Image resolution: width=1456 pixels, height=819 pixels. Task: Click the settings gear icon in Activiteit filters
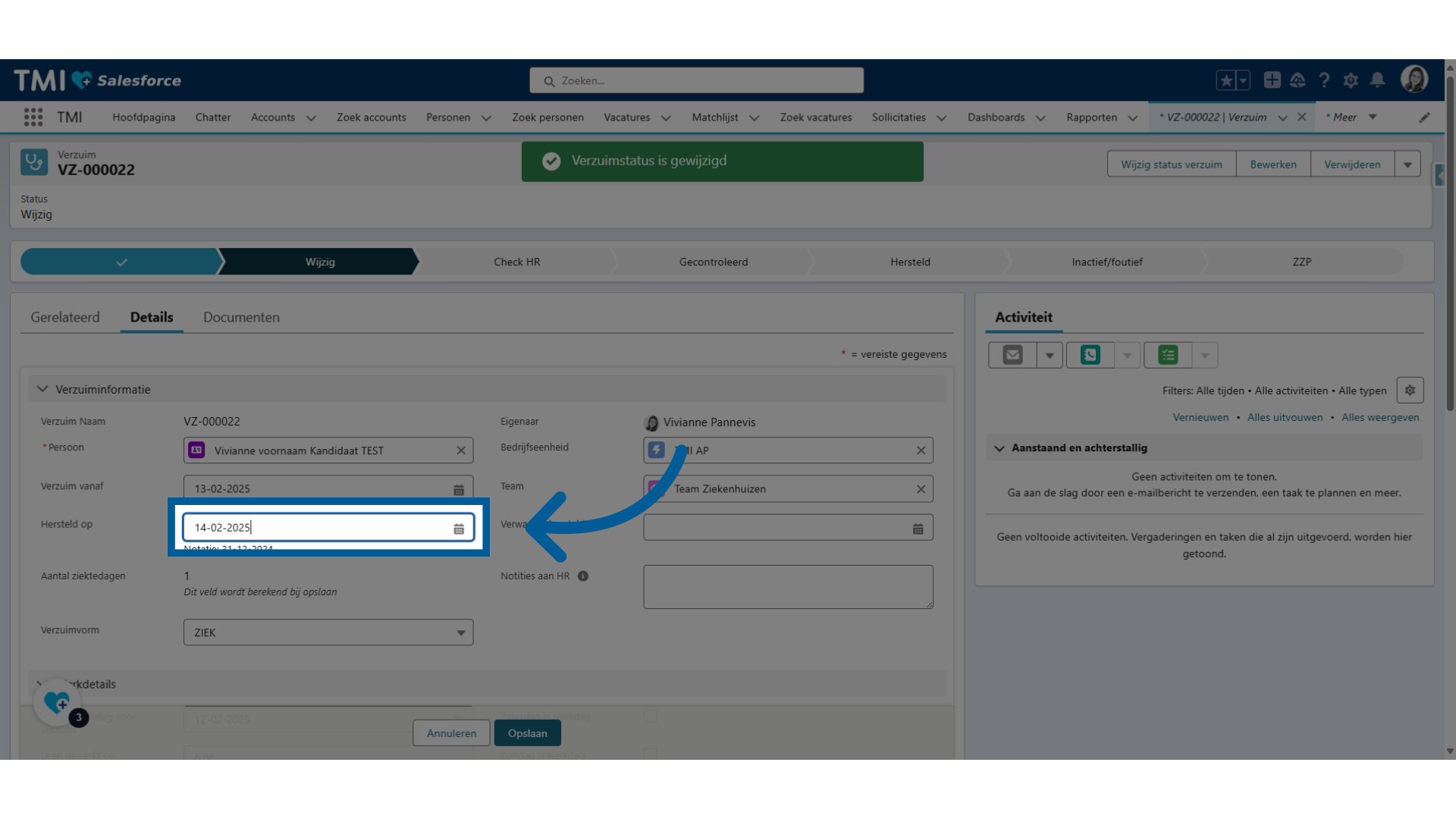pyautogui.click(x=1411, y=390)
